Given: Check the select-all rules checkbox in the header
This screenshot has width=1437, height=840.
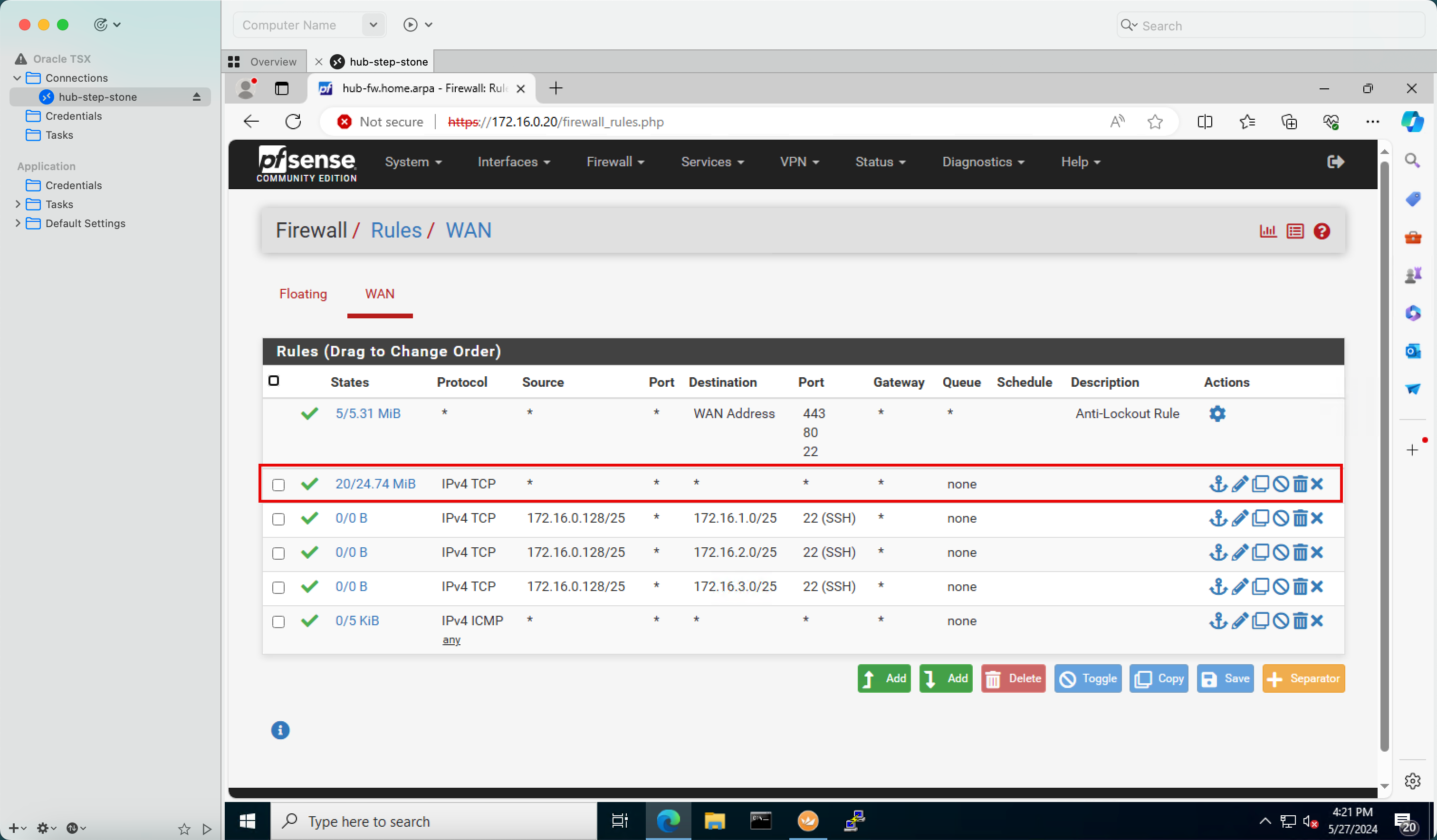Looking at the screenshot, I should (274, 381).
